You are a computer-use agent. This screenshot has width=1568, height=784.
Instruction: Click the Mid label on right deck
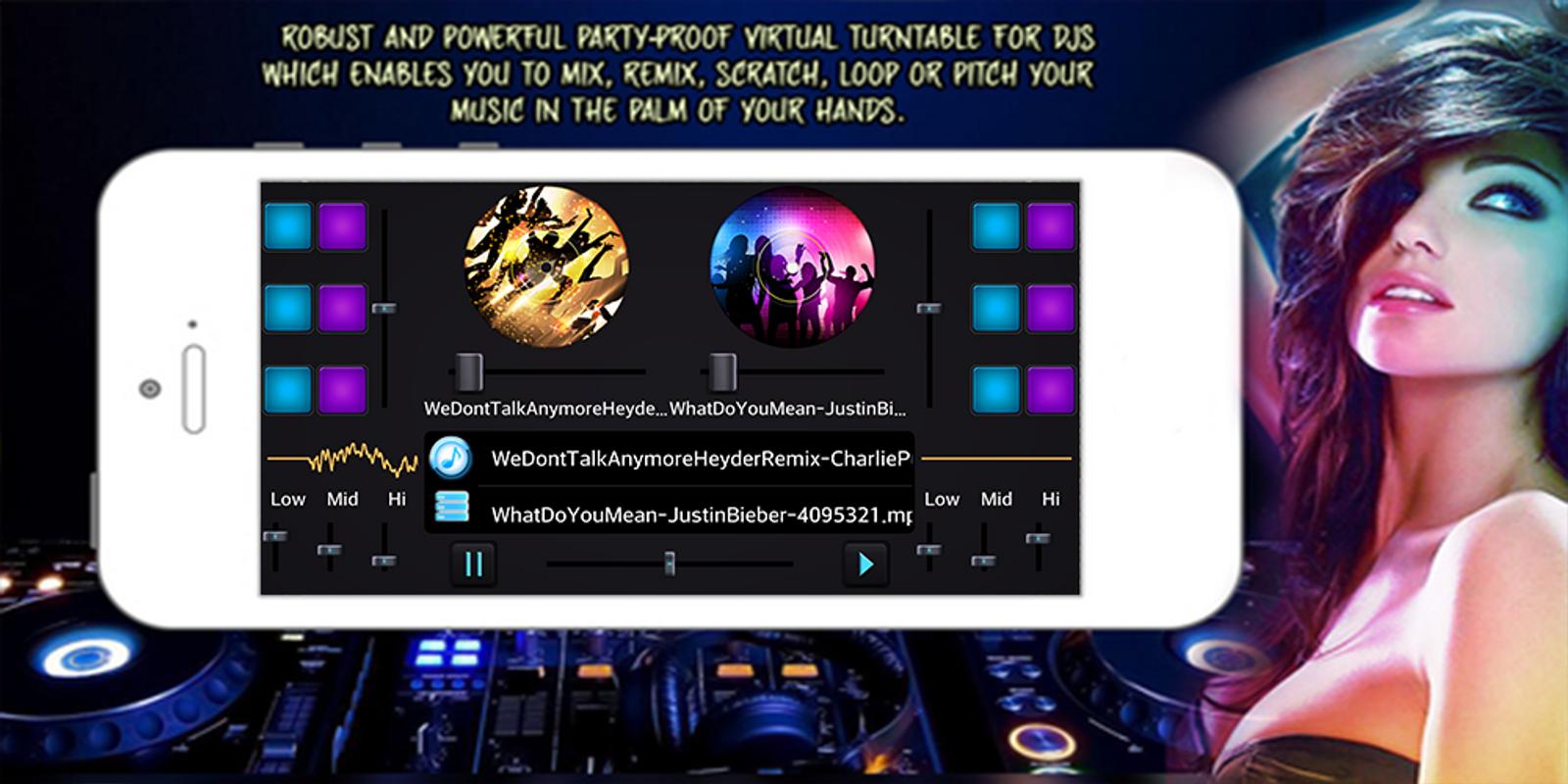[997, 499]
